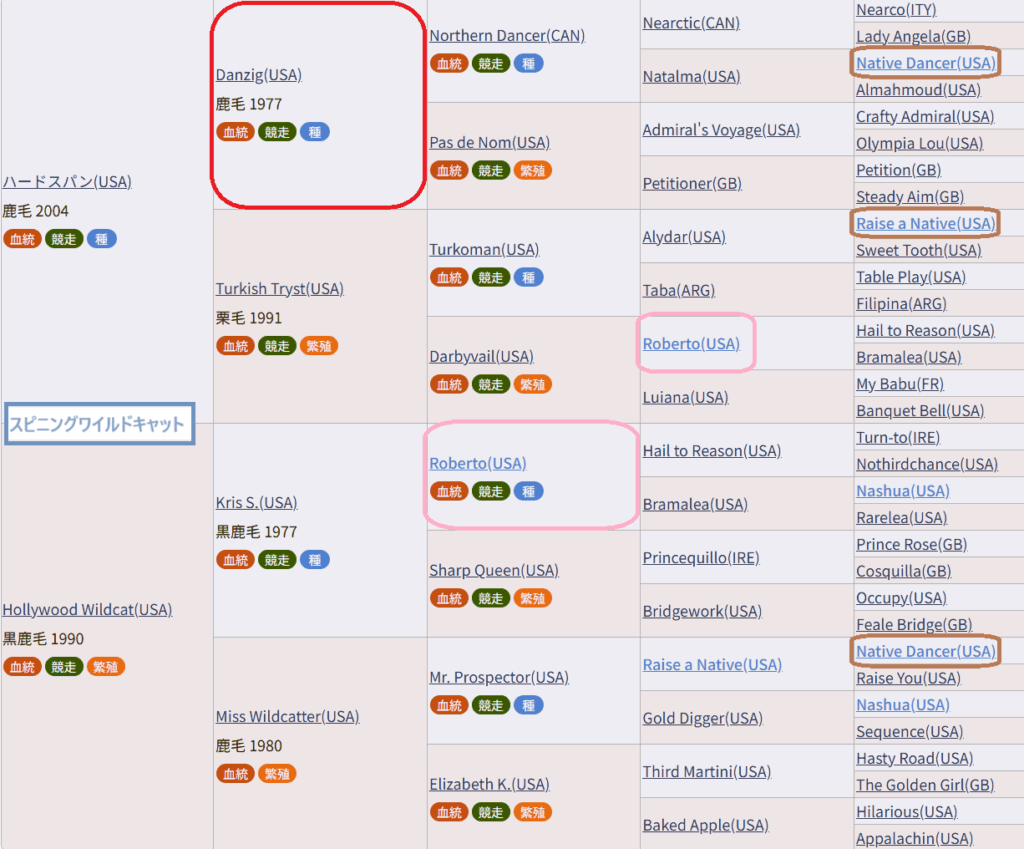Click the 競走 badge under Turkoman
This screenshot has height=849, width=1024.
[x=491, y=277]
